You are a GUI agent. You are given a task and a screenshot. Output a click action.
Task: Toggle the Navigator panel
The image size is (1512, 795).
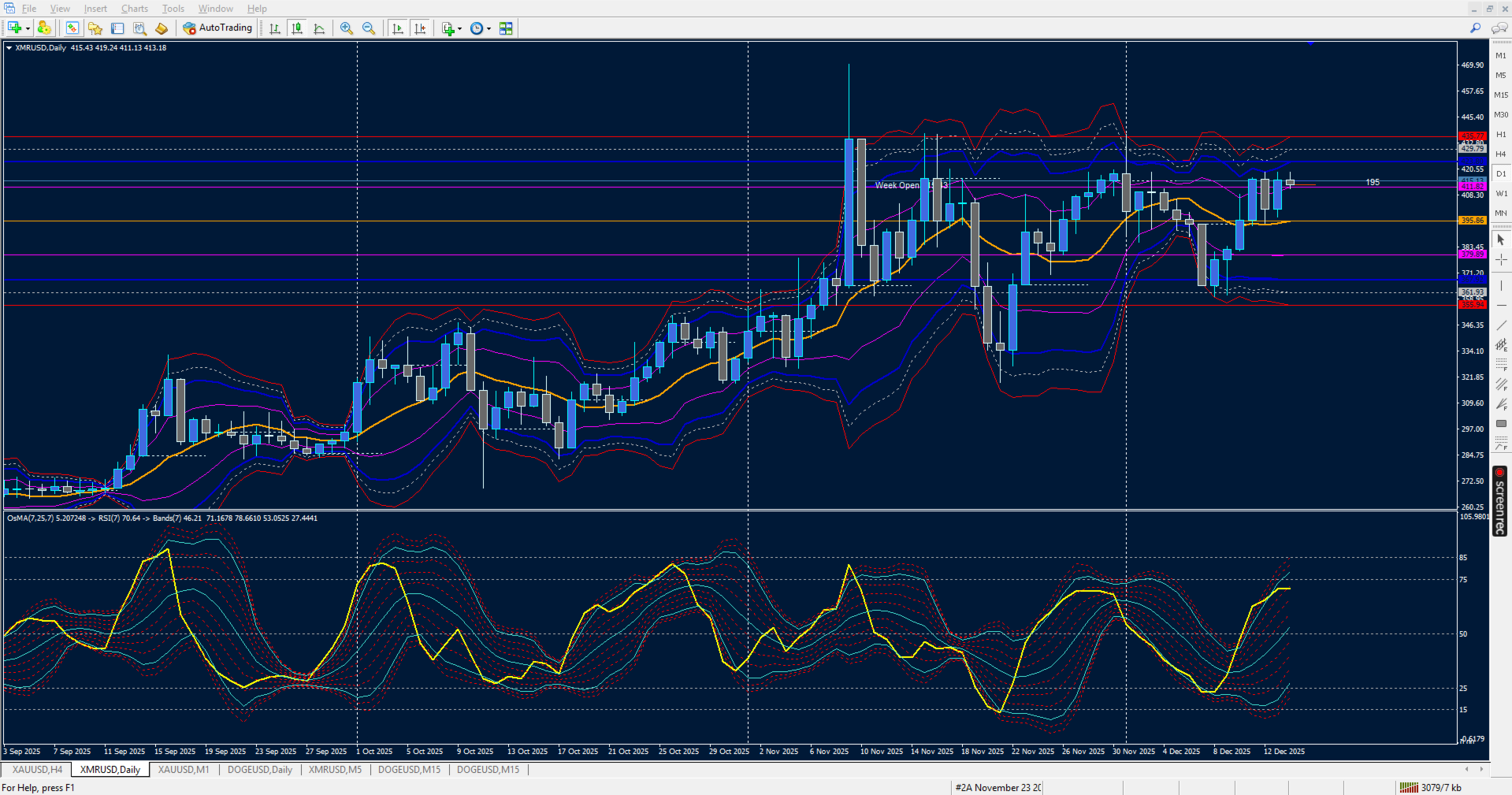pyautogui.click(x=95, y=28)
